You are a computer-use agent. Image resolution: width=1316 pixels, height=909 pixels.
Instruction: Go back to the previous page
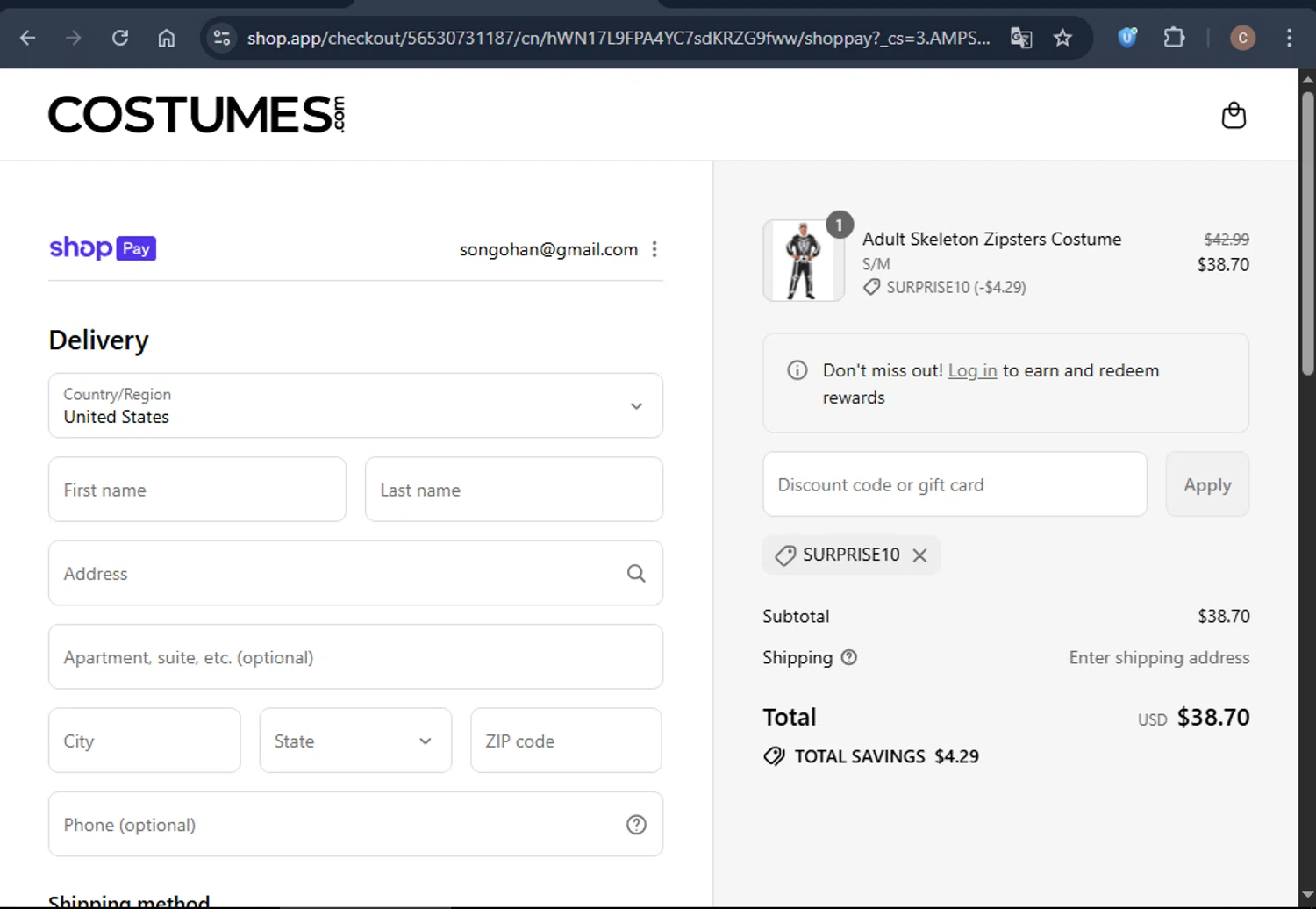pos(28,38)
